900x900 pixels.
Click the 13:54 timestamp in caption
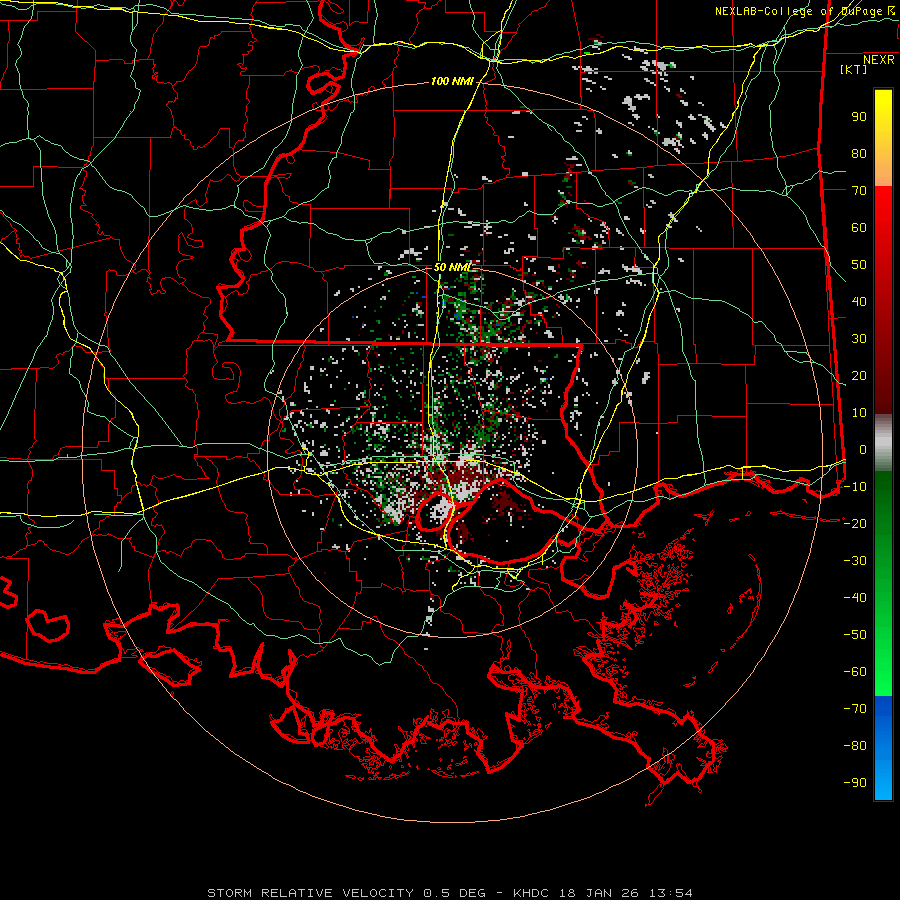[x=671, y=893]
